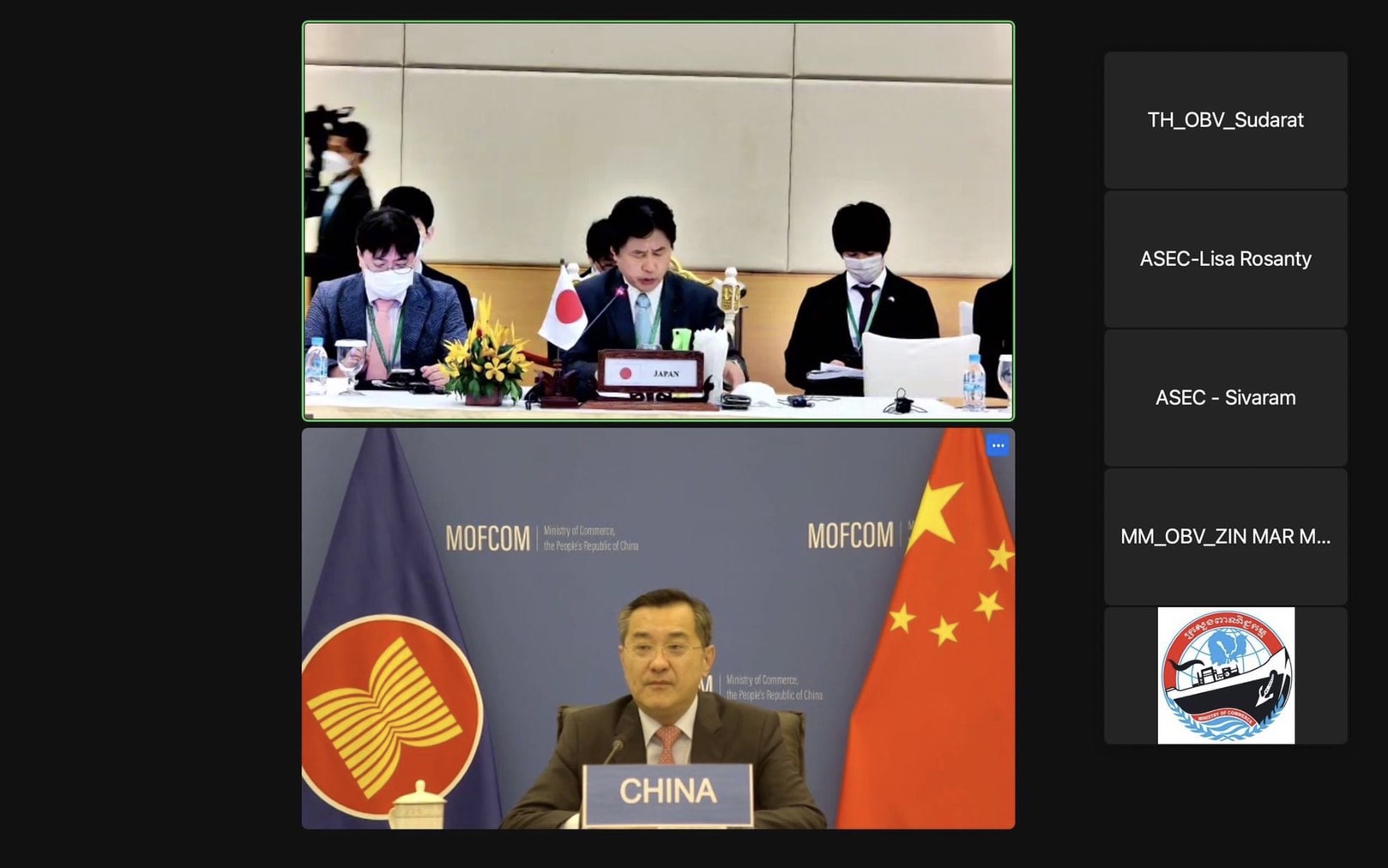Click the JAPAN nameplate on the table
Viewport: 1388px width, 868px height.
coord(653,373)
